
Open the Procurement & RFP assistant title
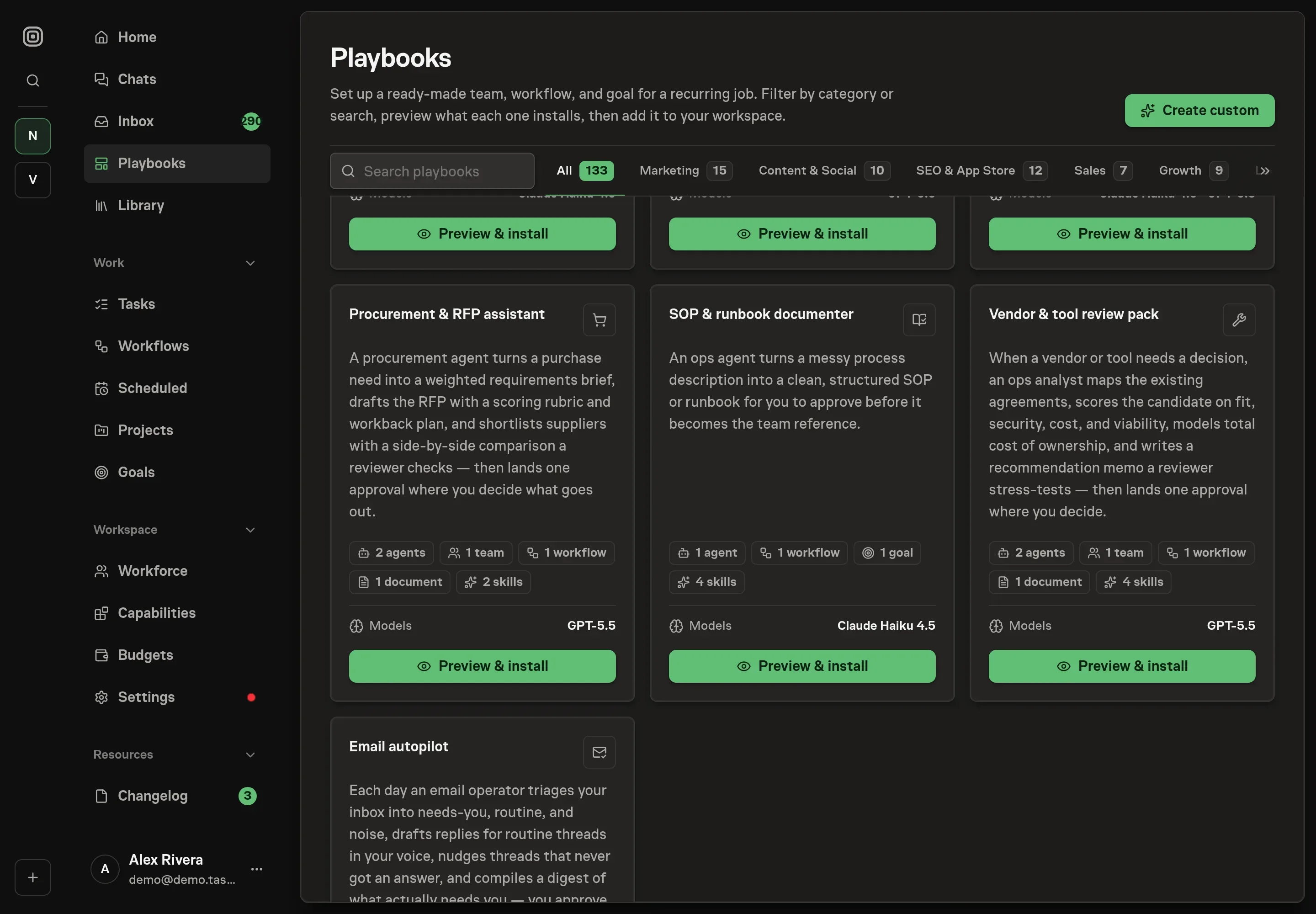[x=447, y=314]
